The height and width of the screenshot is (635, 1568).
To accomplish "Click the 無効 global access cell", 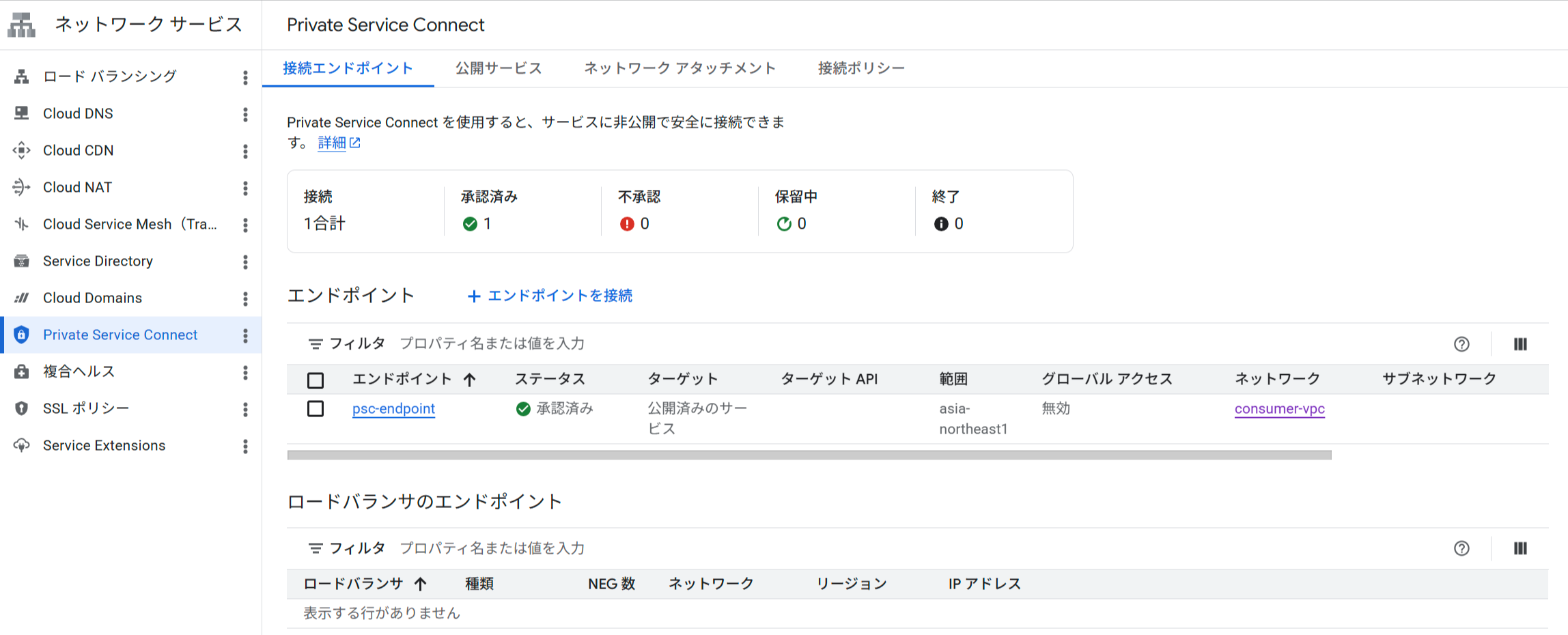I will pos(1056,408).
